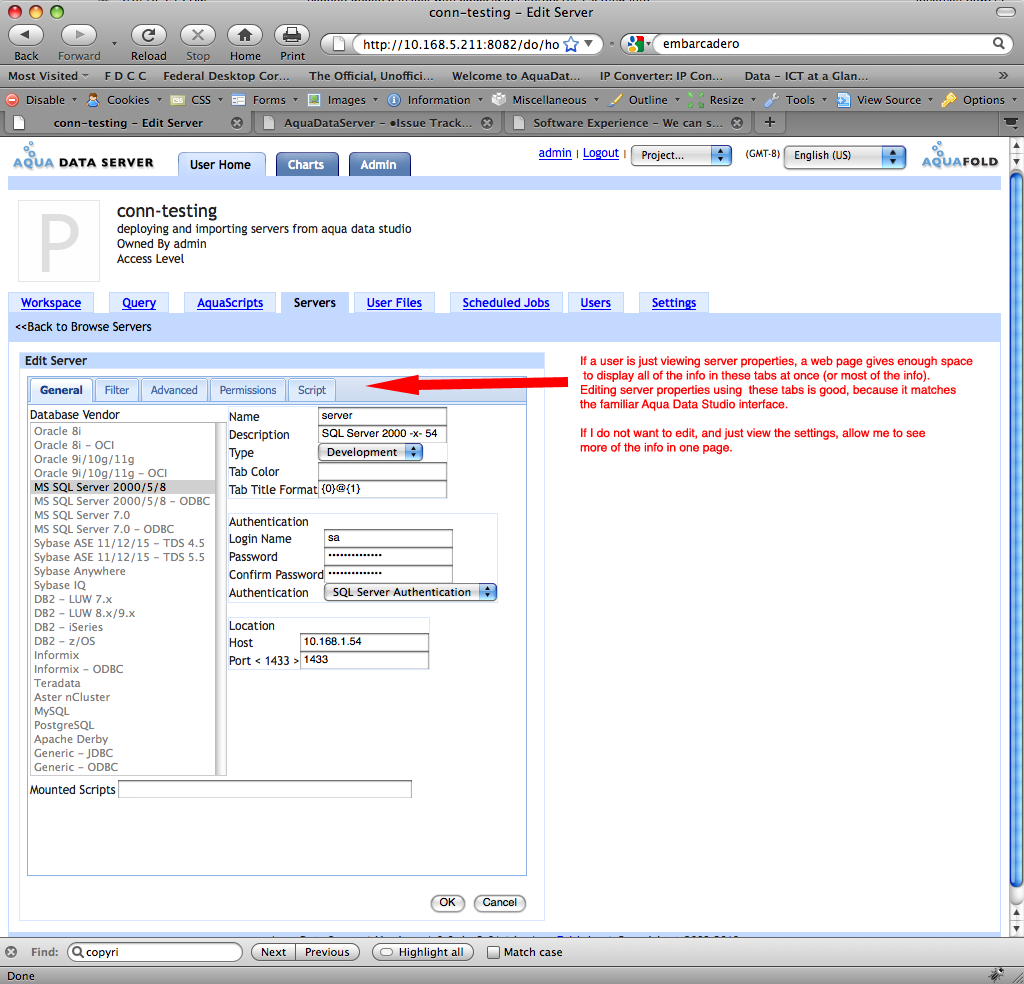Open the Permissions tab in Edit Server

(248, 390)
